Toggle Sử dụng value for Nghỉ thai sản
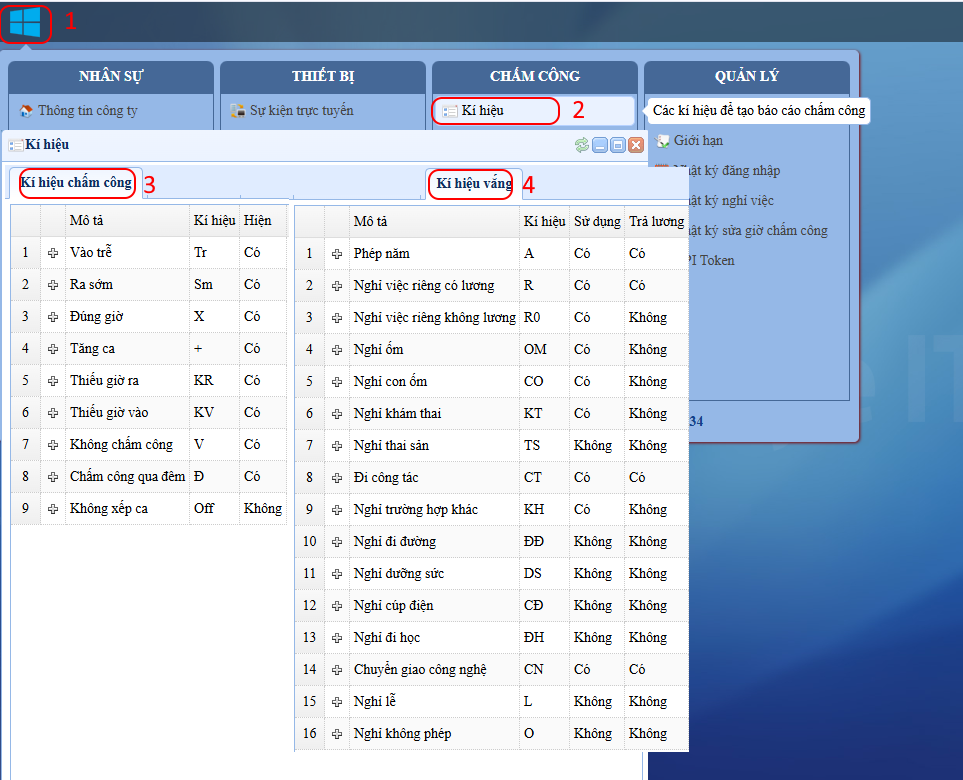The image size is (963, 780). click(x=592, y=445)
